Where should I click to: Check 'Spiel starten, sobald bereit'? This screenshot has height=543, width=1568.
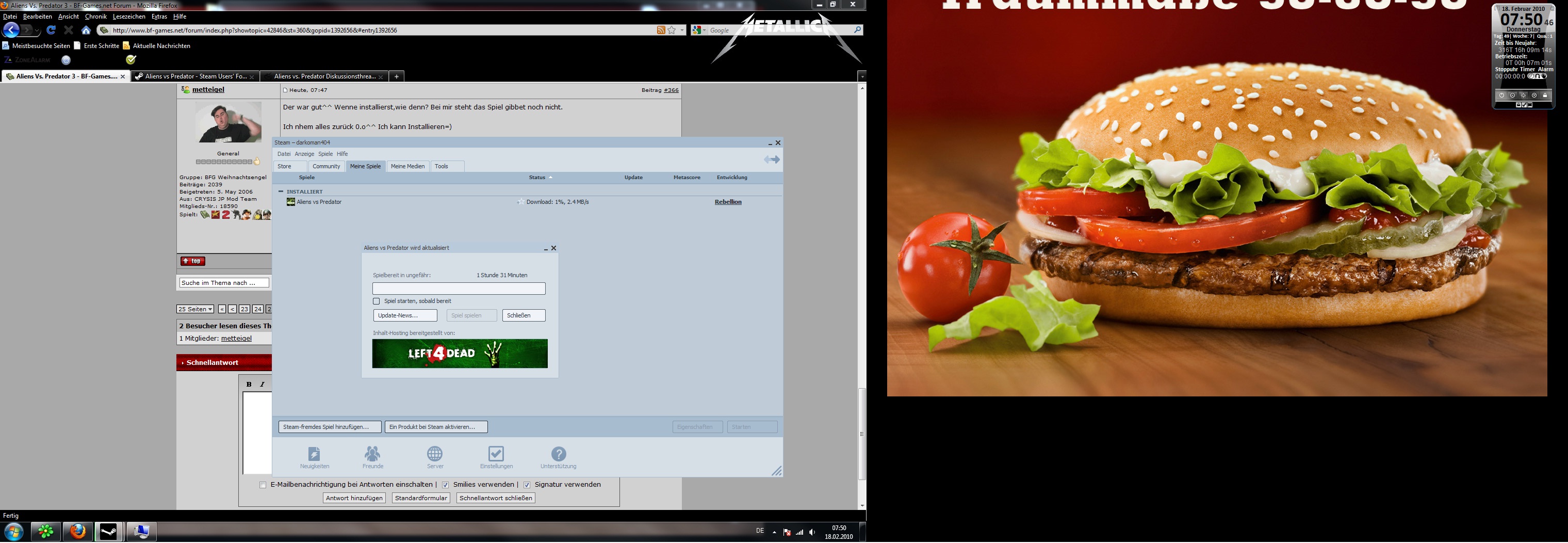tap(376, 301)
